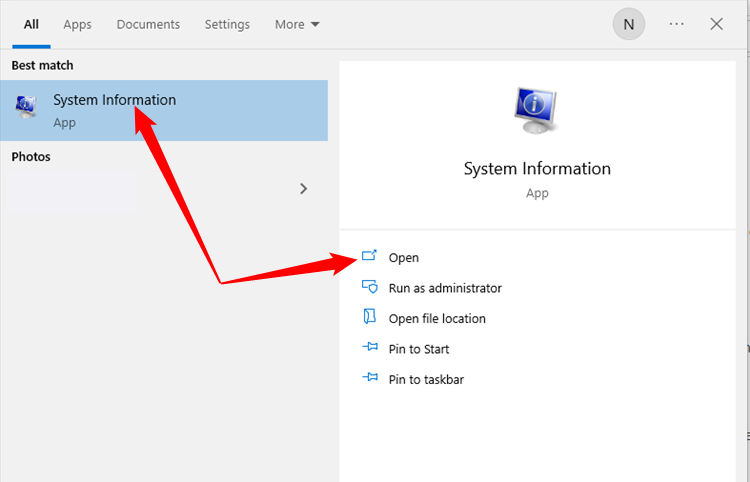Expand the Photos result with the chevron arrow
Viewport: 750px width, 482px height.
[x=304, y=188]
